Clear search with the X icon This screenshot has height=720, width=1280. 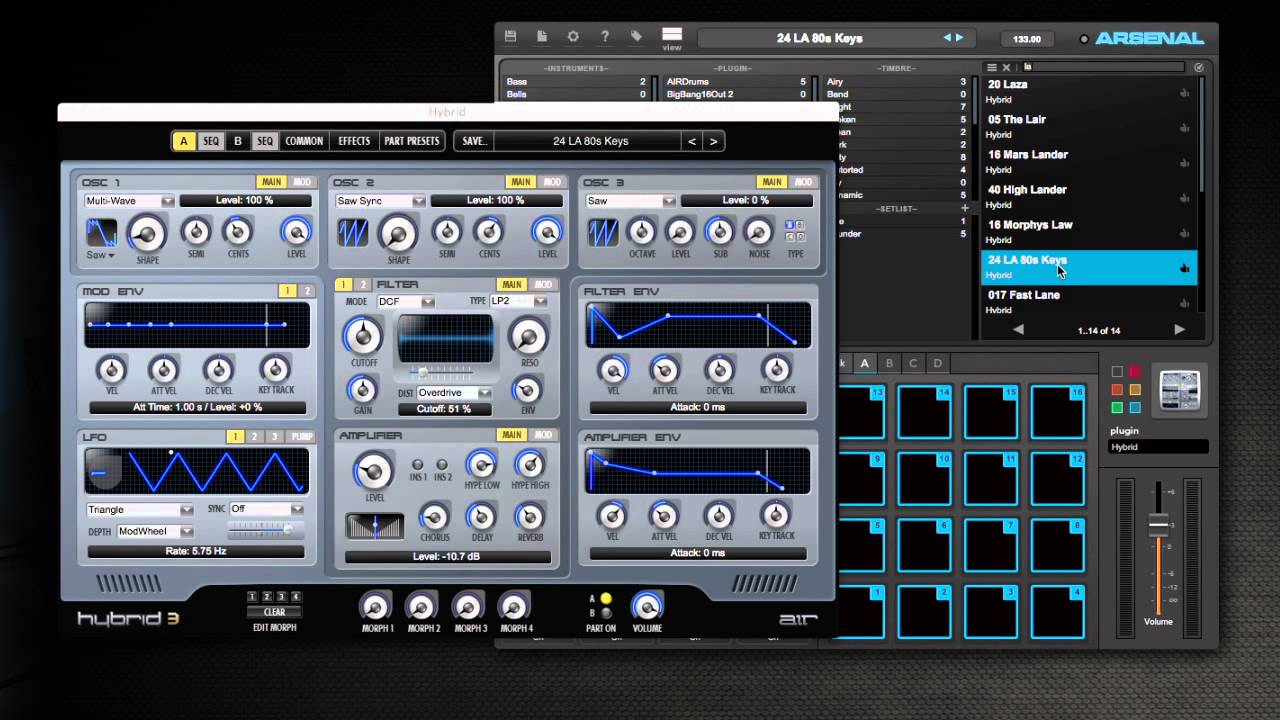[x=1006, y=67]
